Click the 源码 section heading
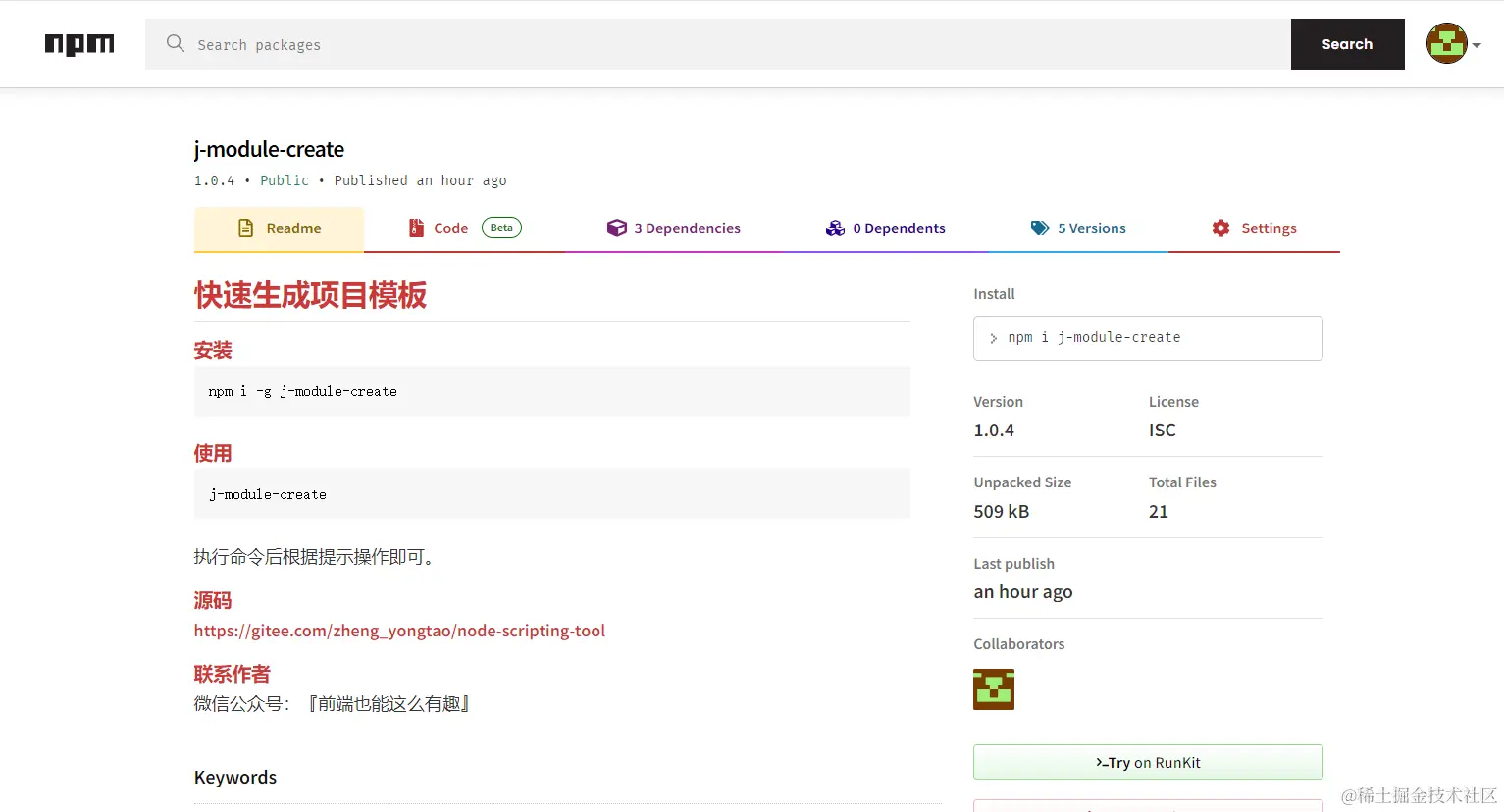This screenshot has height=812, width=1504. point(213,600)
